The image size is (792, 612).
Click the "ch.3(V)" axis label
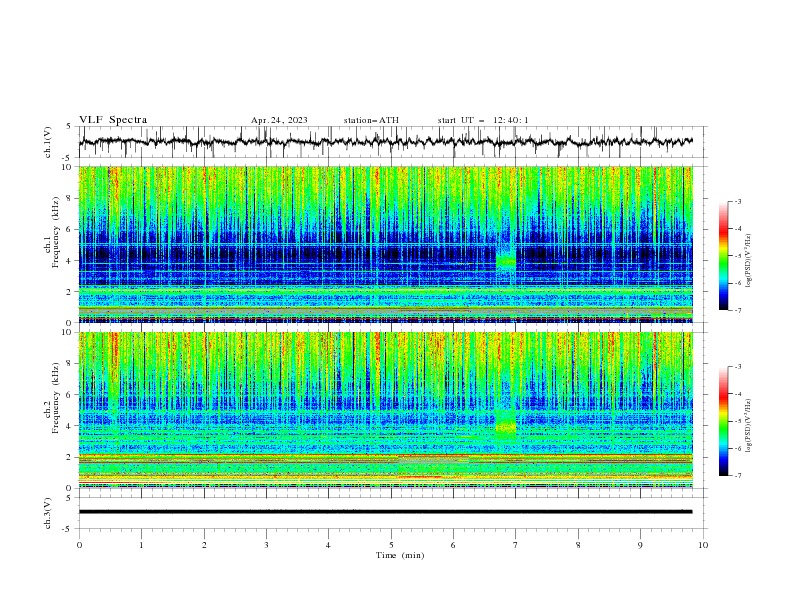[48, 513]
